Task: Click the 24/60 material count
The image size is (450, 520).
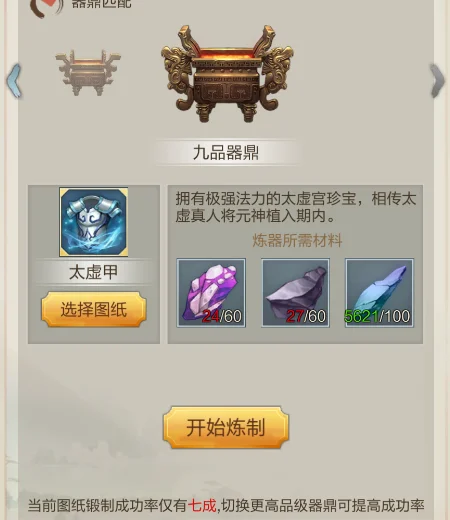Action: point(222,316)
